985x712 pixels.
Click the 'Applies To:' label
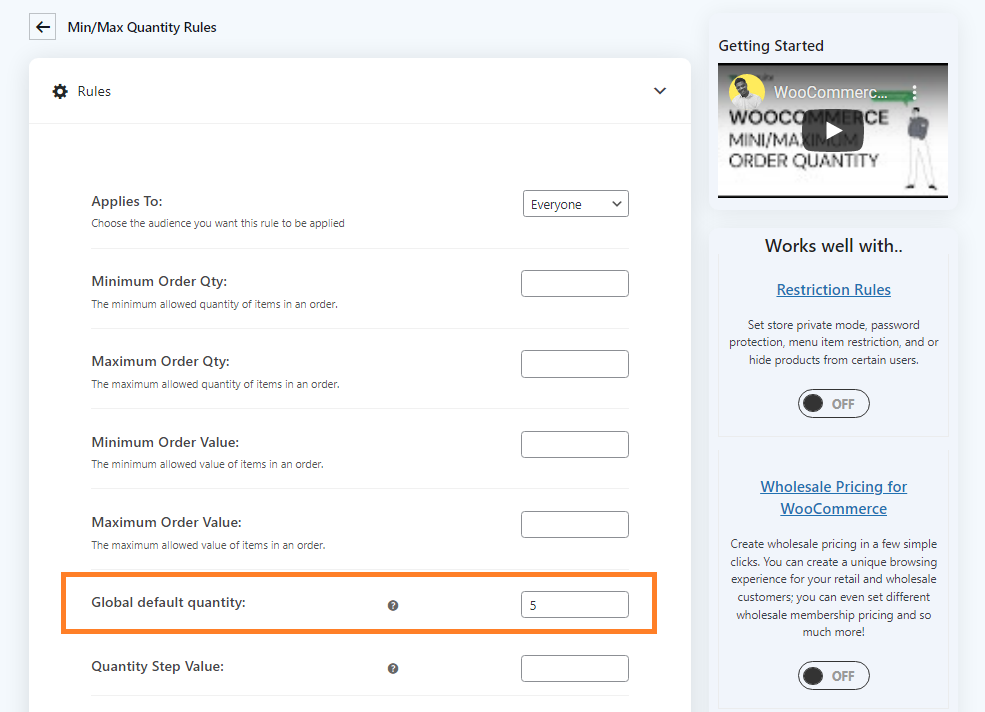[127, 201]
